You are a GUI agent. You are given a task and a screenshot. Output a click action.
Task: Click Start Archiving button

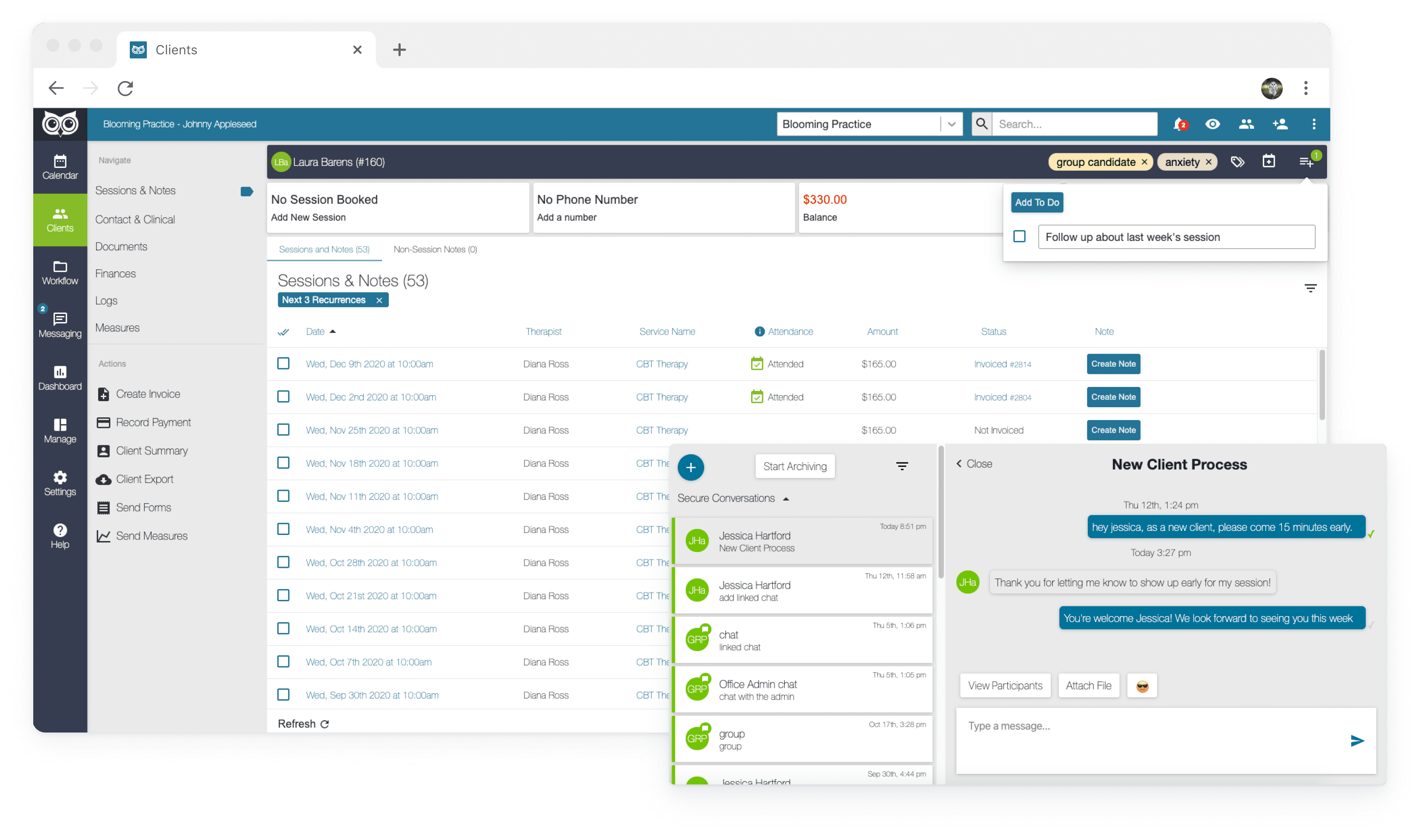795,466
